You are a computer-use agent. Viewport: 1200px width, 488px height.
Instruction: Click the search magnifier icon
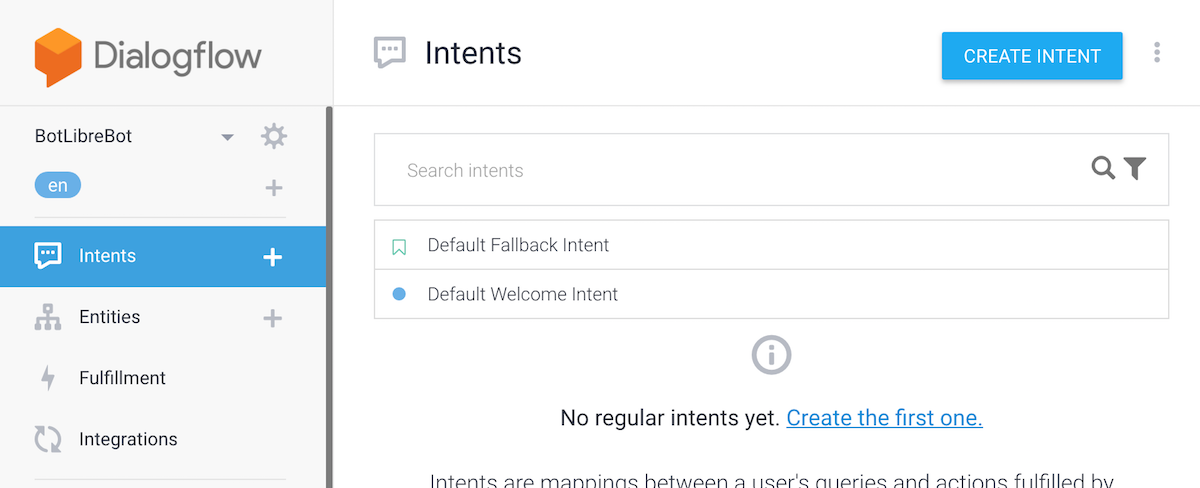pos(1103,169)
